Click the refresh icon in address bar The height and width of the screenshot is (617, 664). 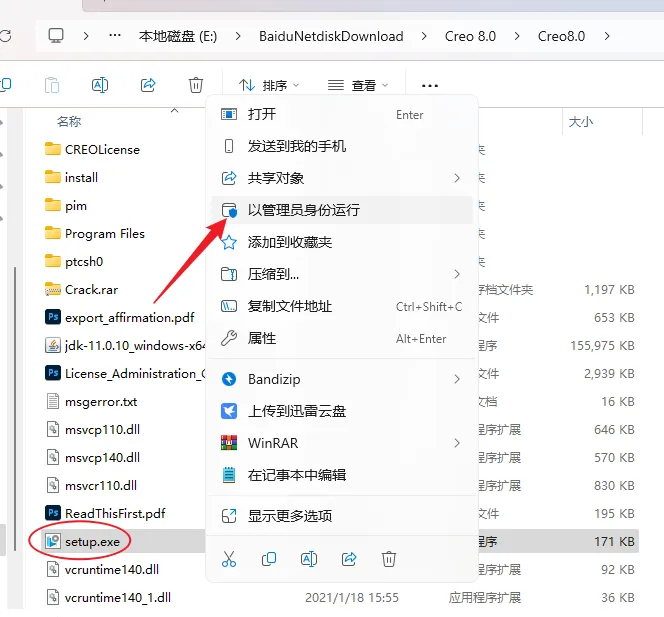coord(6,36)
